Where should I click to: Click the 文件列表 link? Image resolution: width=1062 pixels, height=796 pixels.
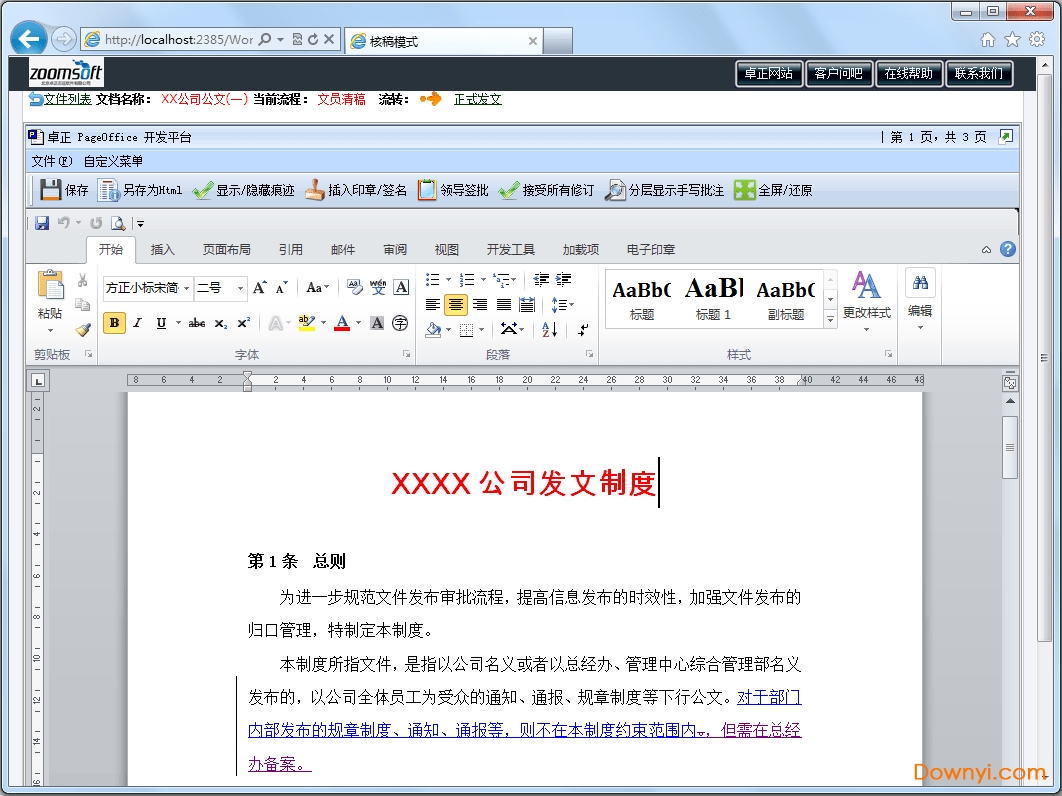coord(67,99)
